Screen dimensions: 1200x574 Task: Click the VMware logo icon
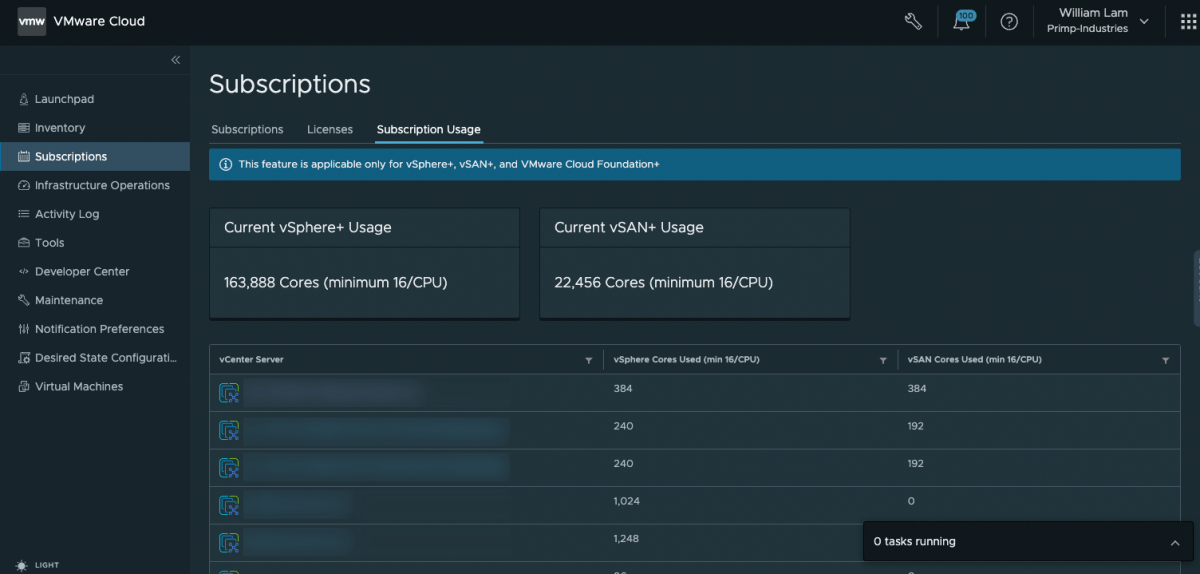coord(32,21)
